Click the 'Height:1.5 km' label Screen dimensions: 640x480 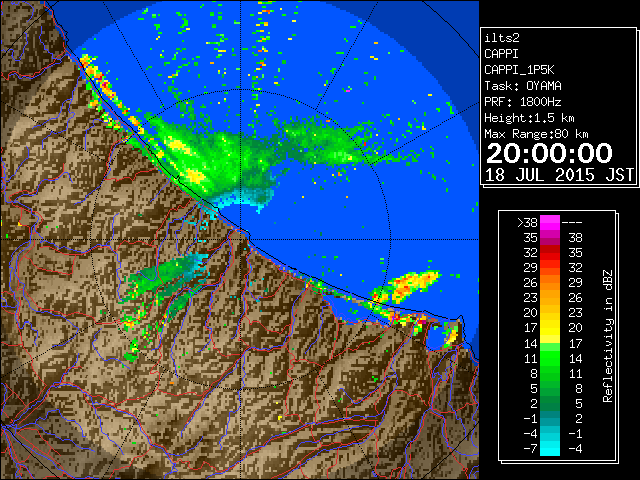pyautogui.click(x=529, y=118)
